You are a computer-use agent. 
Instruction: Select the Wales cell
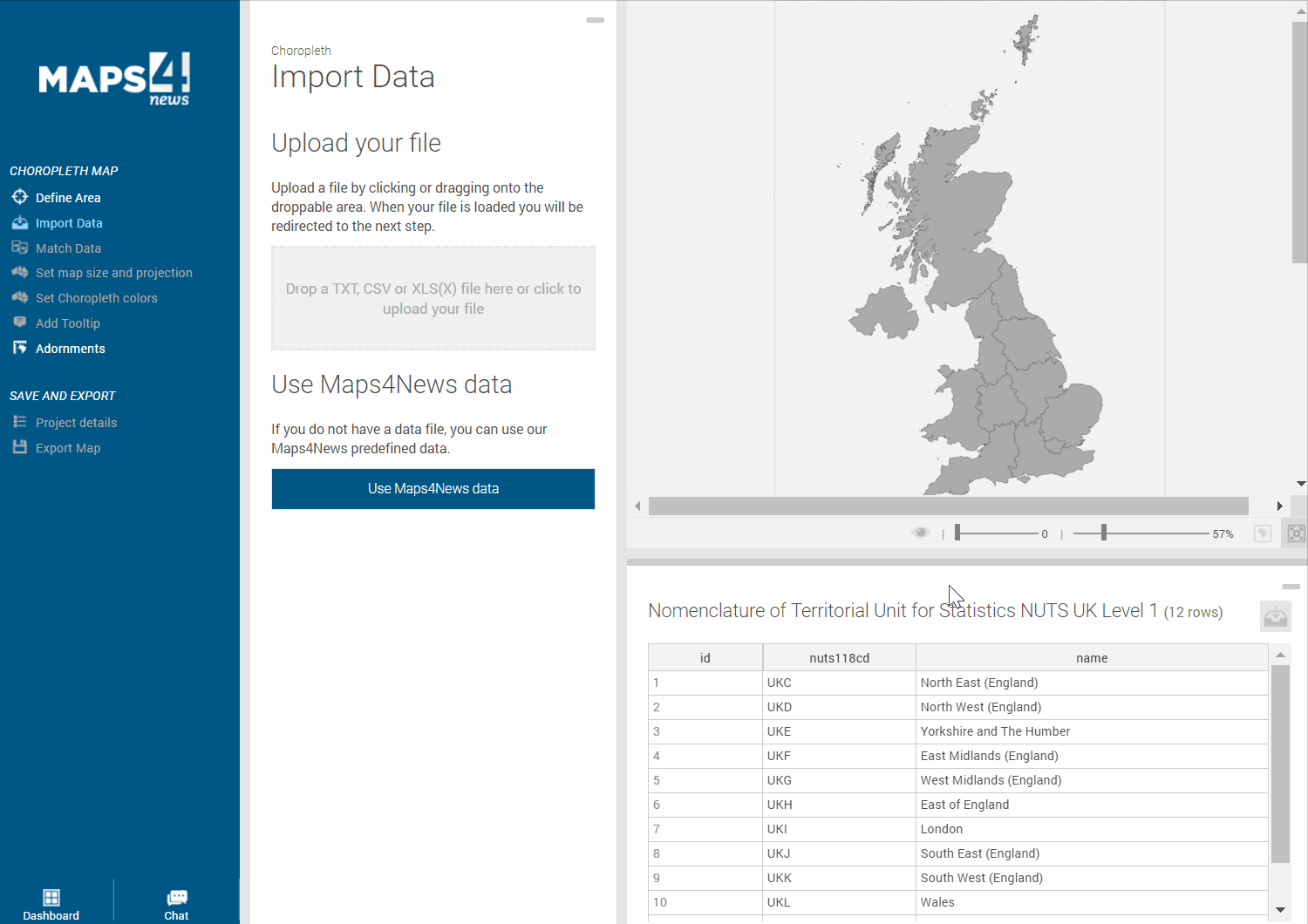point(1092,902)
